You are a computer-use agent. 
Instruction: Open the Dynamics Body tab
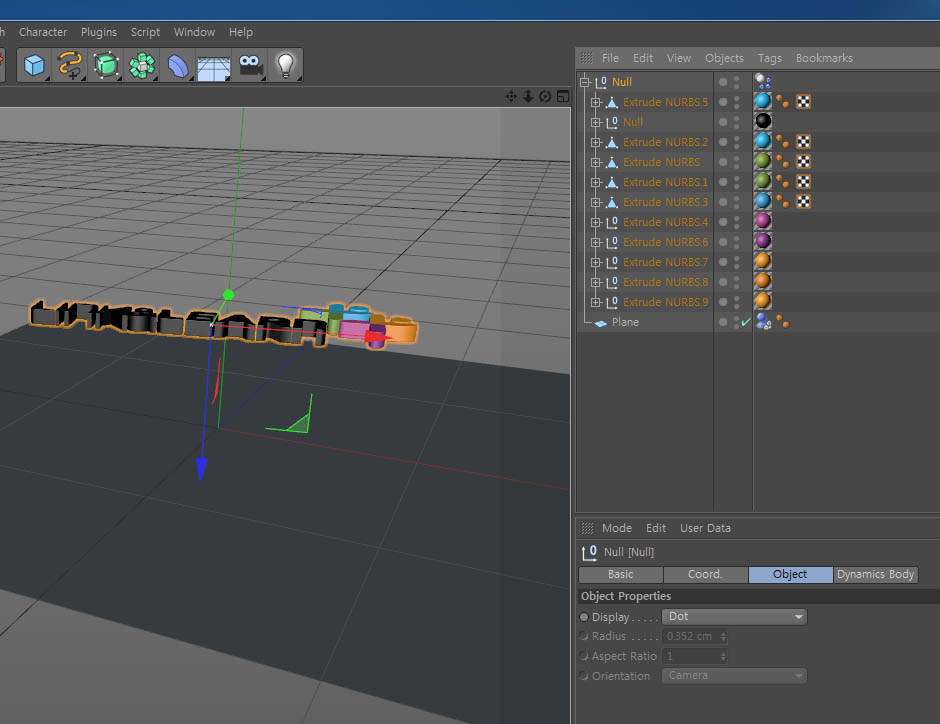pyautogui.click(x=875, y=574)
